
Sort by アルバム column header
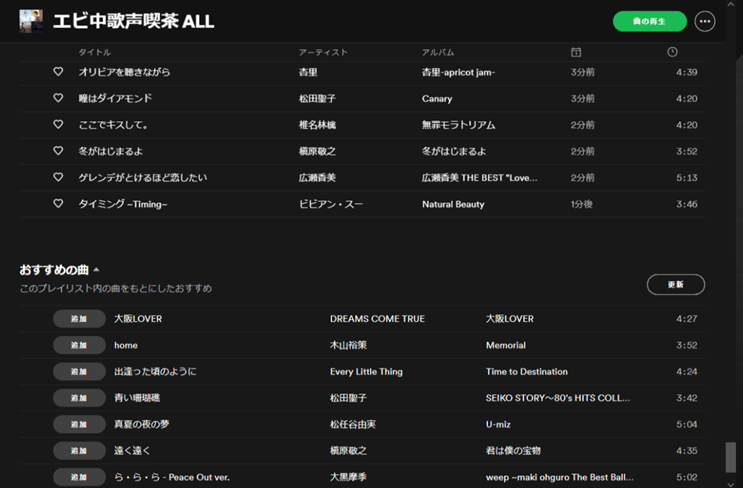coord(438,52)
